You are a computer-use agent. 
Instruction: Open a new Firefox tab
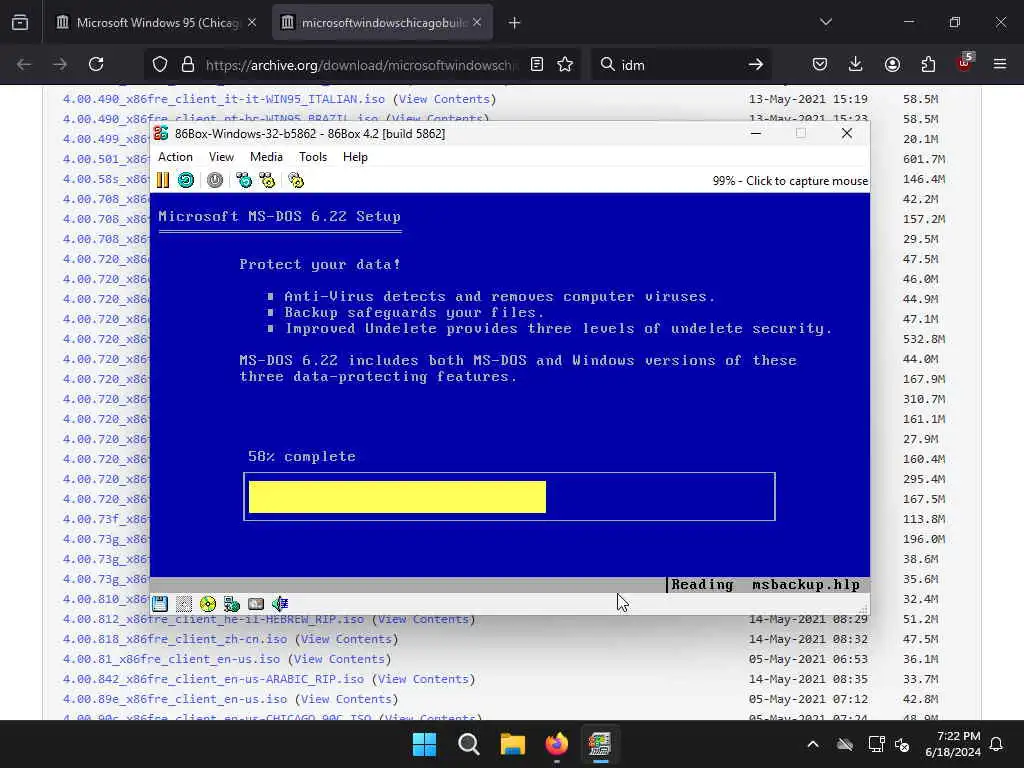pyautogui.click(x=515, y=23)
